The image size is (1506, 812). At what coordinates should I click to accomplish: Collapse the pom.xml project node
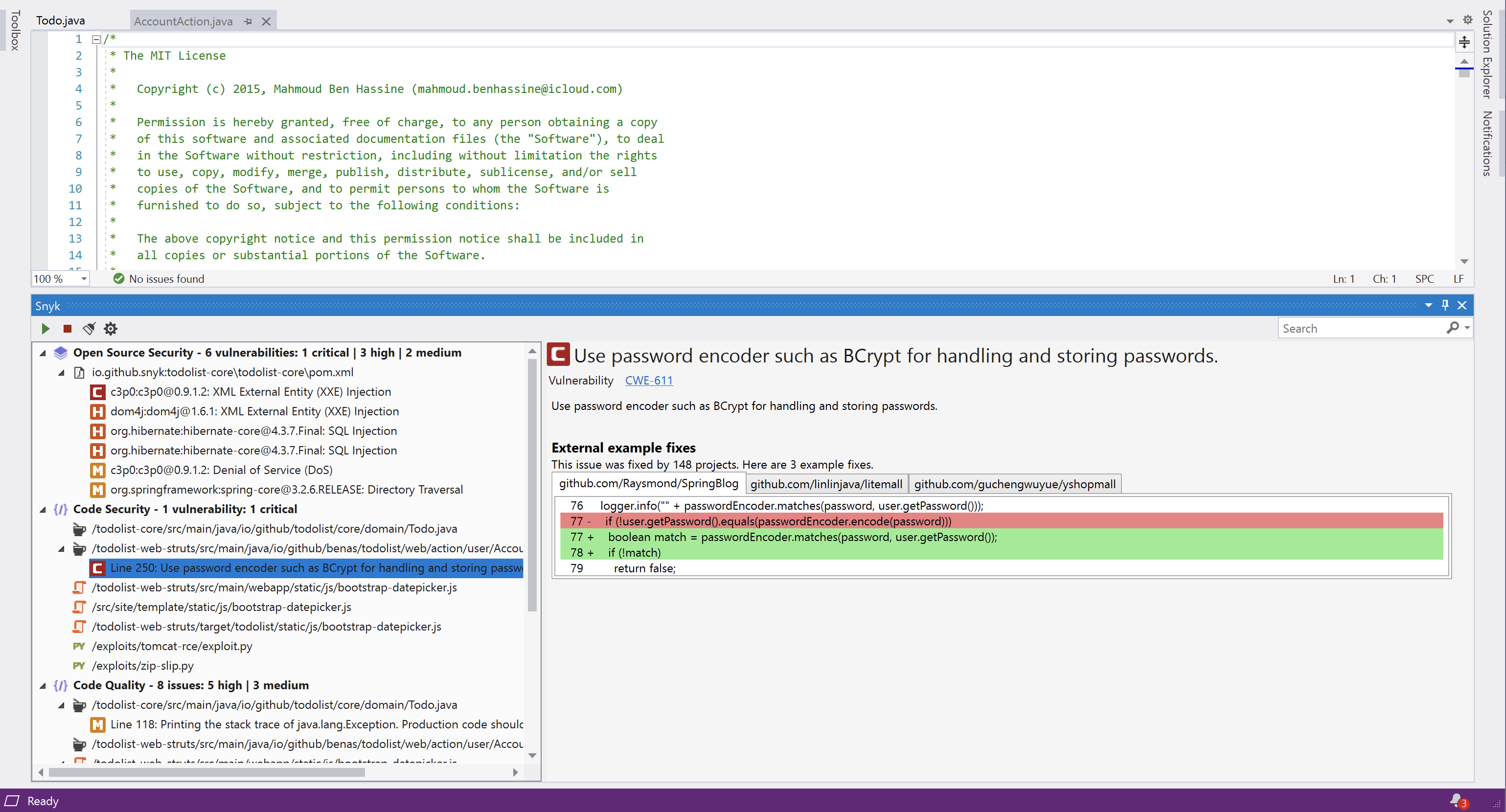click(x=61, y=372)
